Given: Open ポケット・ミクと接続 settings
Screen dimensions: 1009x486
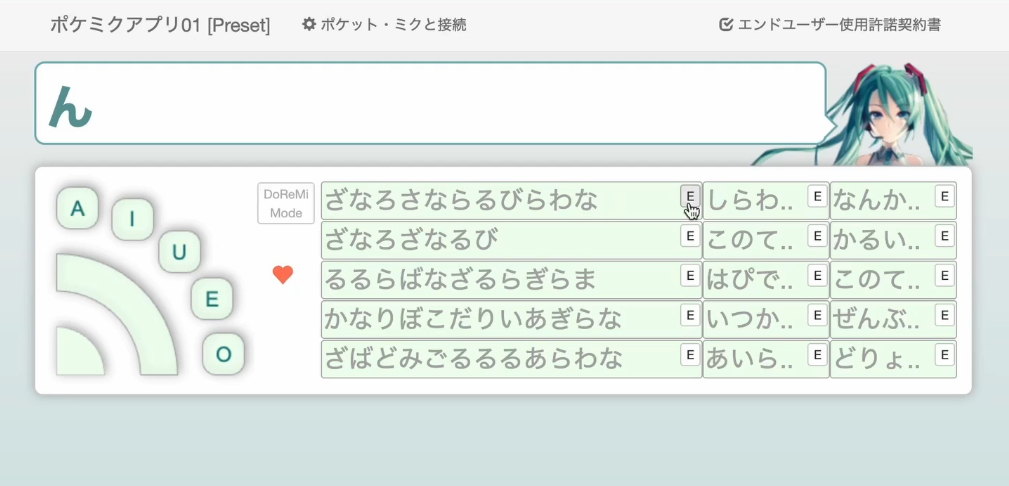Looking at the screenshot, I should click(x=384, y=25).
